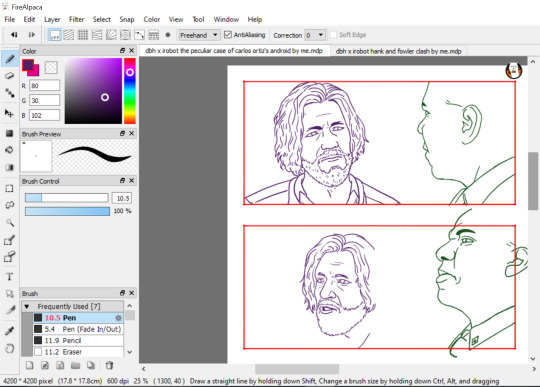
Task: Select the rectangular Select tool
Action: coord(10,188)
